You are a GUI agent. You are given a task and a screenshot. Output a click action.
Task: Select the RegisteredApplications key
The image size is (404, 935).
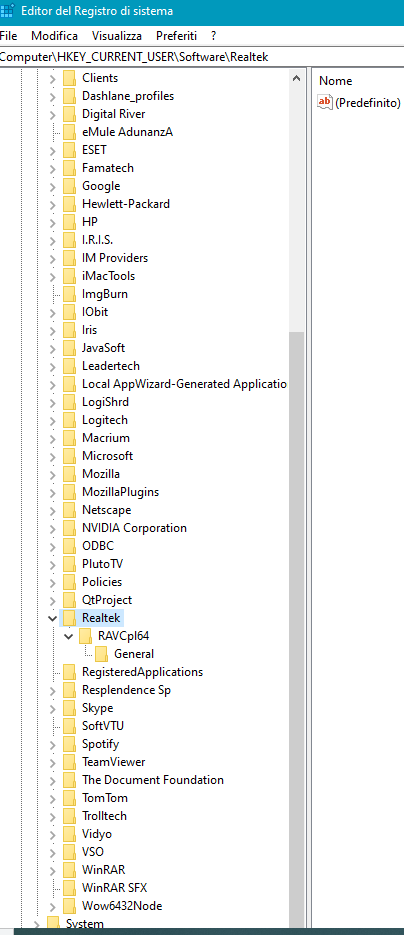142,672
